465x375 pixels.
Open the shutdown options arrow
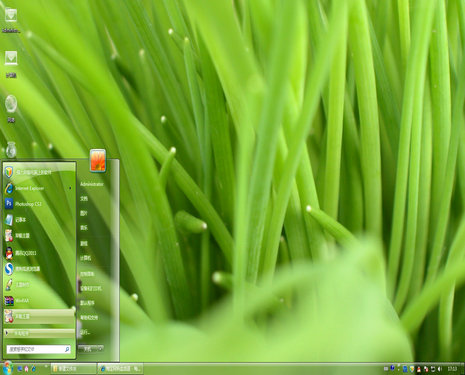click(x=100, y=349)
